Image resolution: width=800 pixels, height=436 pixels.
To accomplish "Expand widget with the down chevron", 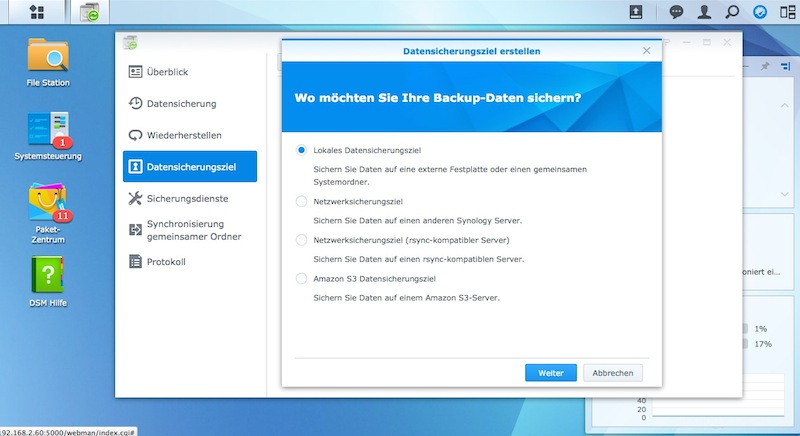I will (x=784, y=194).
